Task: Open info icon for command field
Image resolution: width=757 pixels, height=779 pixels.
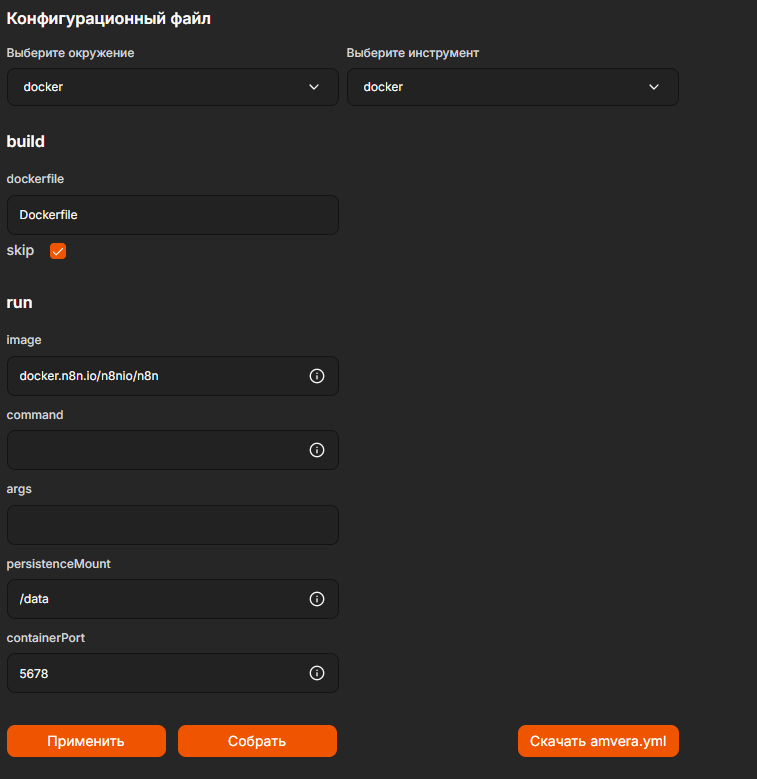Action: coord(317,450)
